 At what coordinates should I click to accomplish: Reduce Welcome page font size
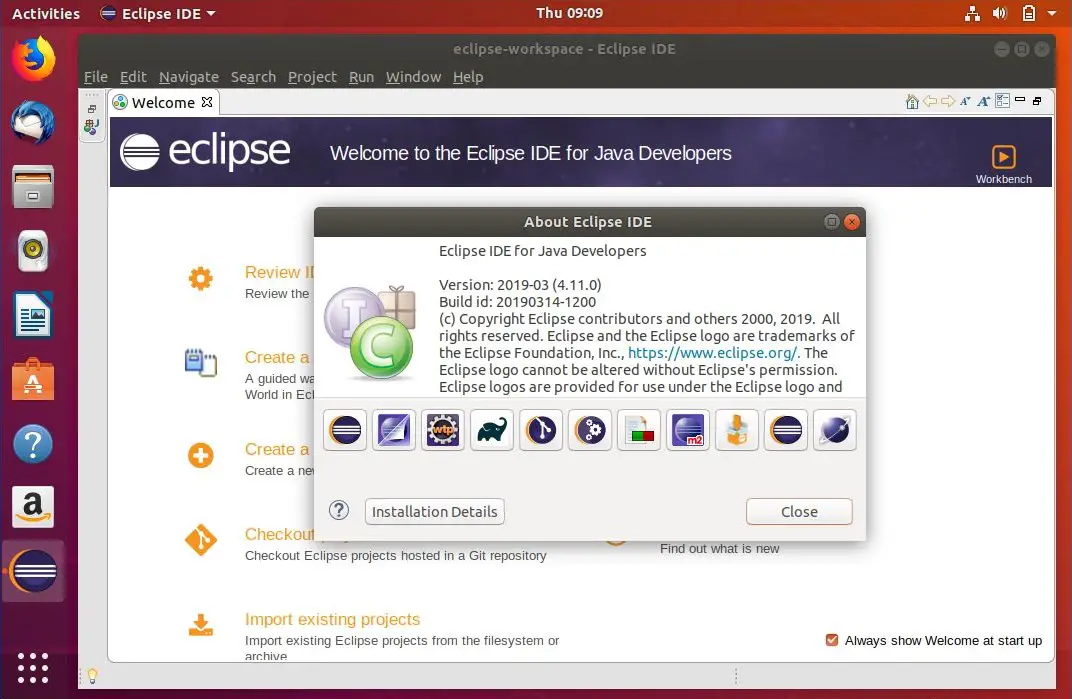965,101
